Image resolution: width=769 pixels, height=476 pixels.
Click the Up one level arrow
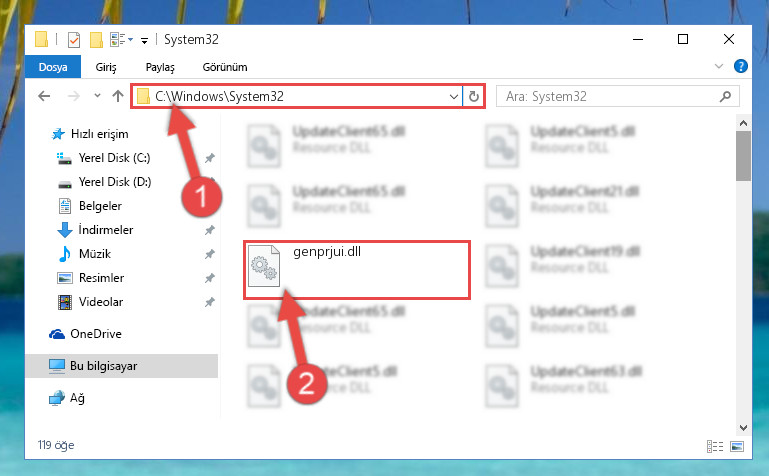coord(118,96)
